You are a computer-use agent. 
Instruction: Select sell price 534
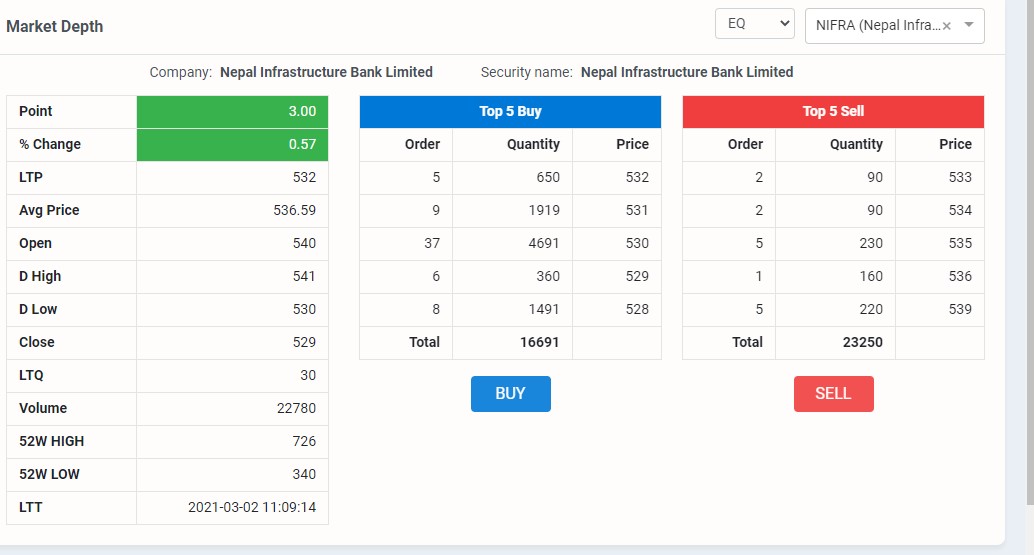point(960,210)
